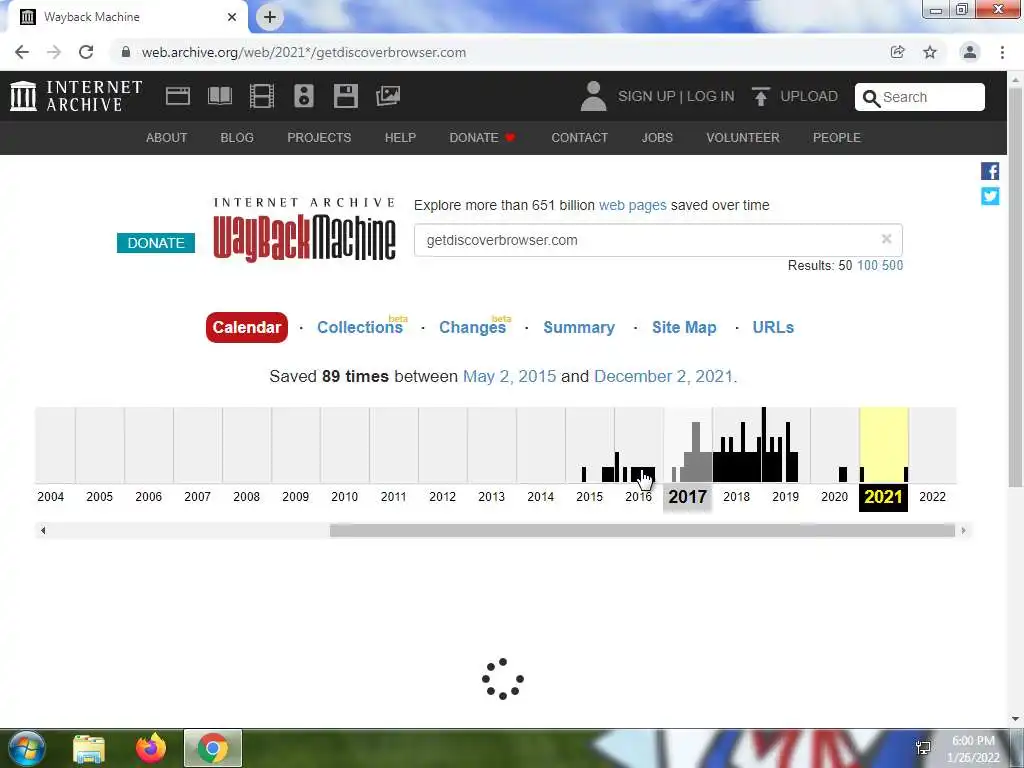Open the May 2, 2015 capture link
The width and height of the screenshot is (1024, 768).
click(509, 376)
